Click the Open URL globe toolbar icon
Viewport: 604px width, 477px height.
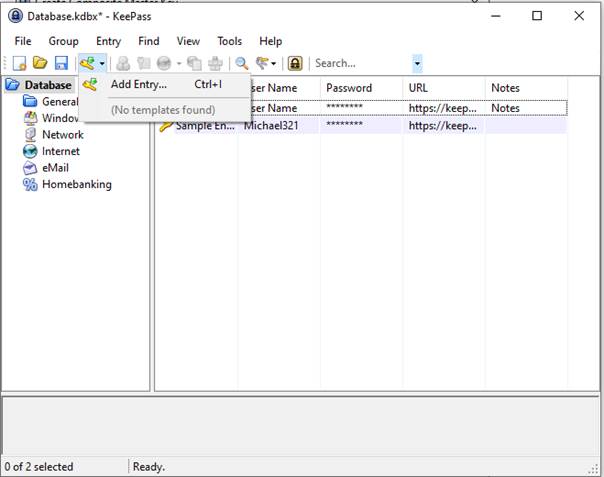pos(164,64)
